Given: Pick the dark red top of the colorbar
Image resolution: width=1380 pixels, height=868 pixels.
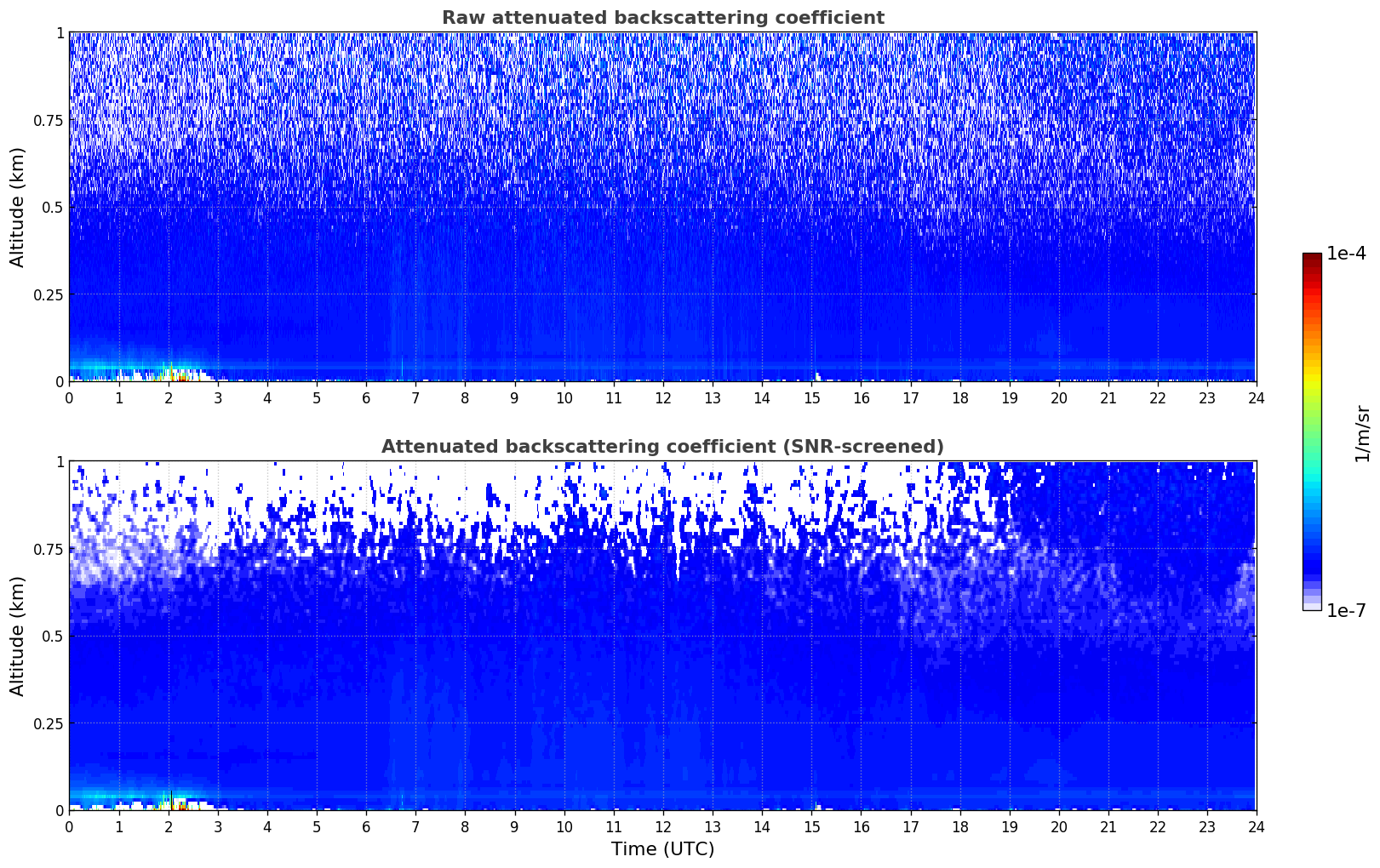Looking at the screenshot, I should point(1312,258).
